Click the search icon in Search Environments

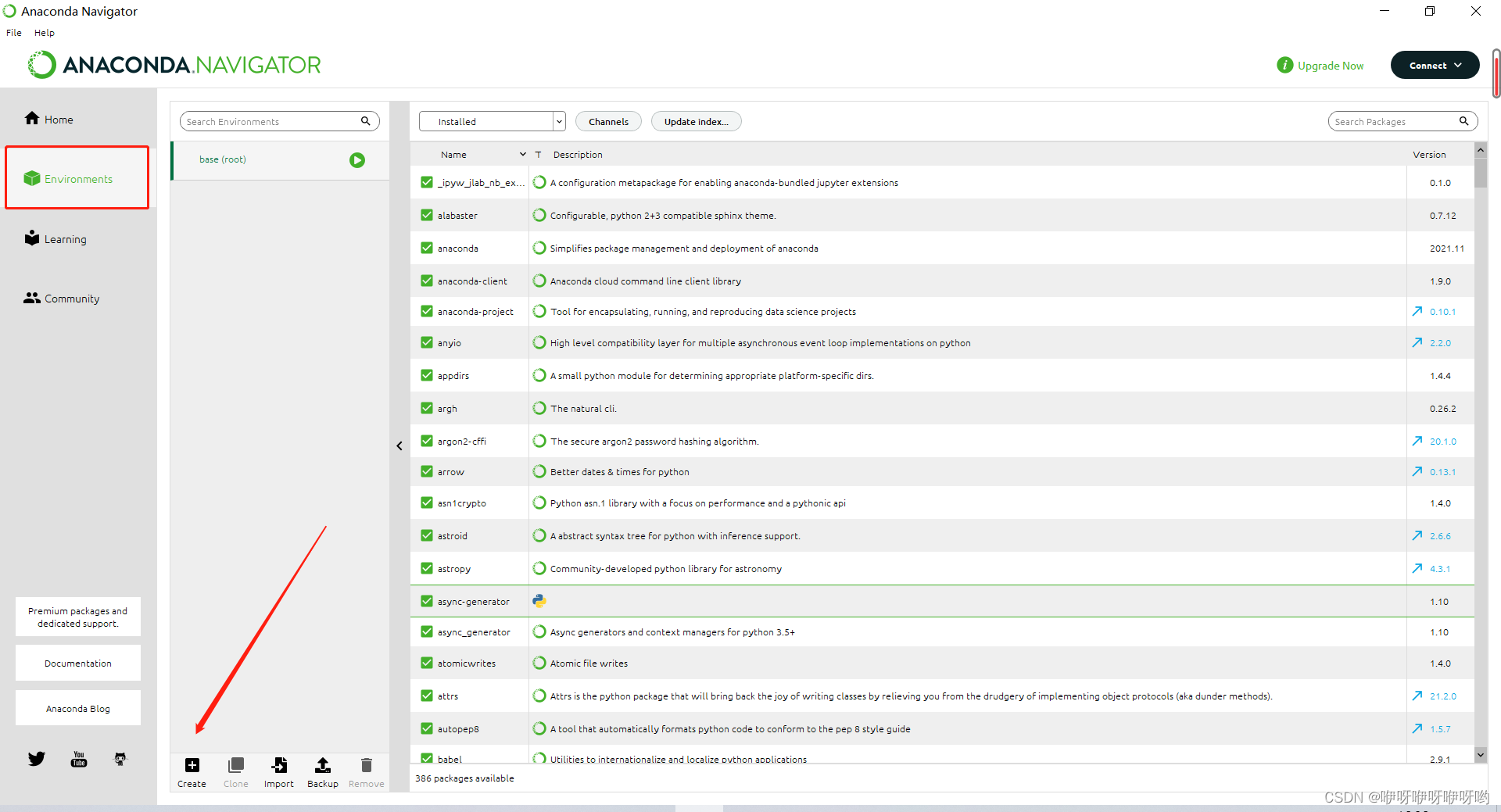click(x=366, y=121)
